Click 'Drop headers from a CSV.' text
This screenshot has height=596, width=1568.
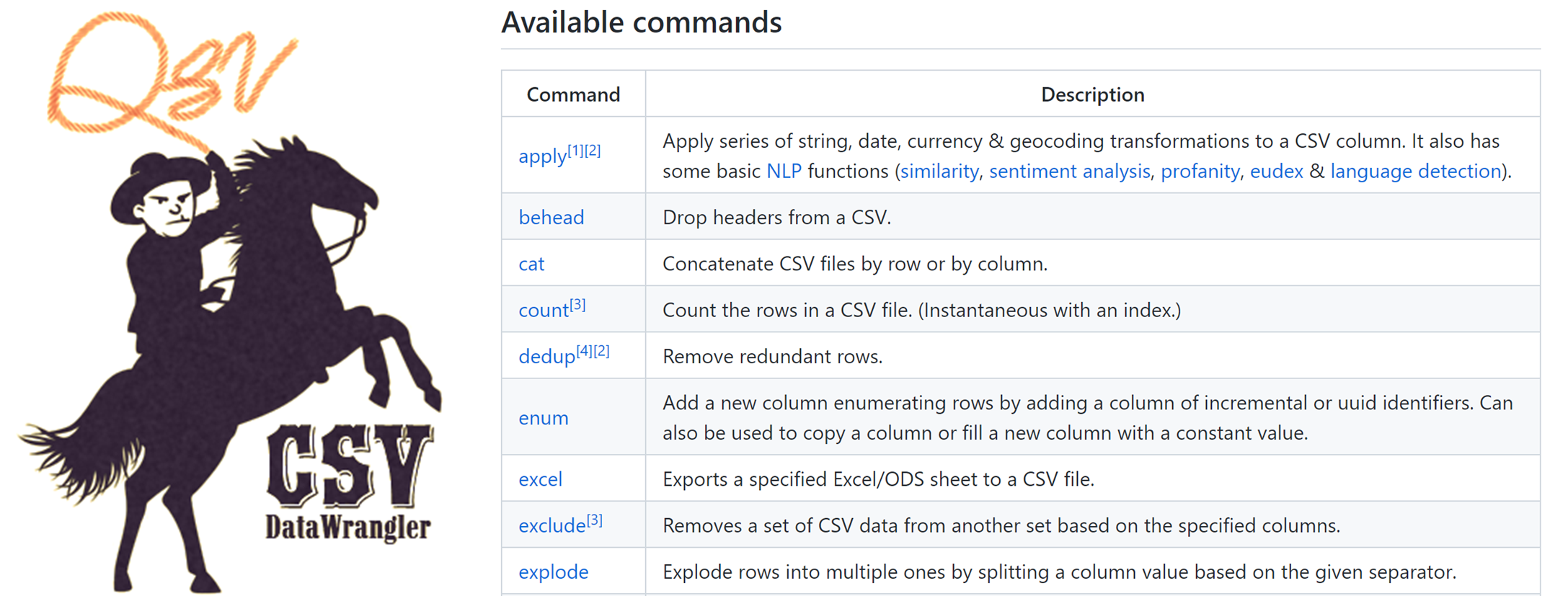[x=777, y=217]
